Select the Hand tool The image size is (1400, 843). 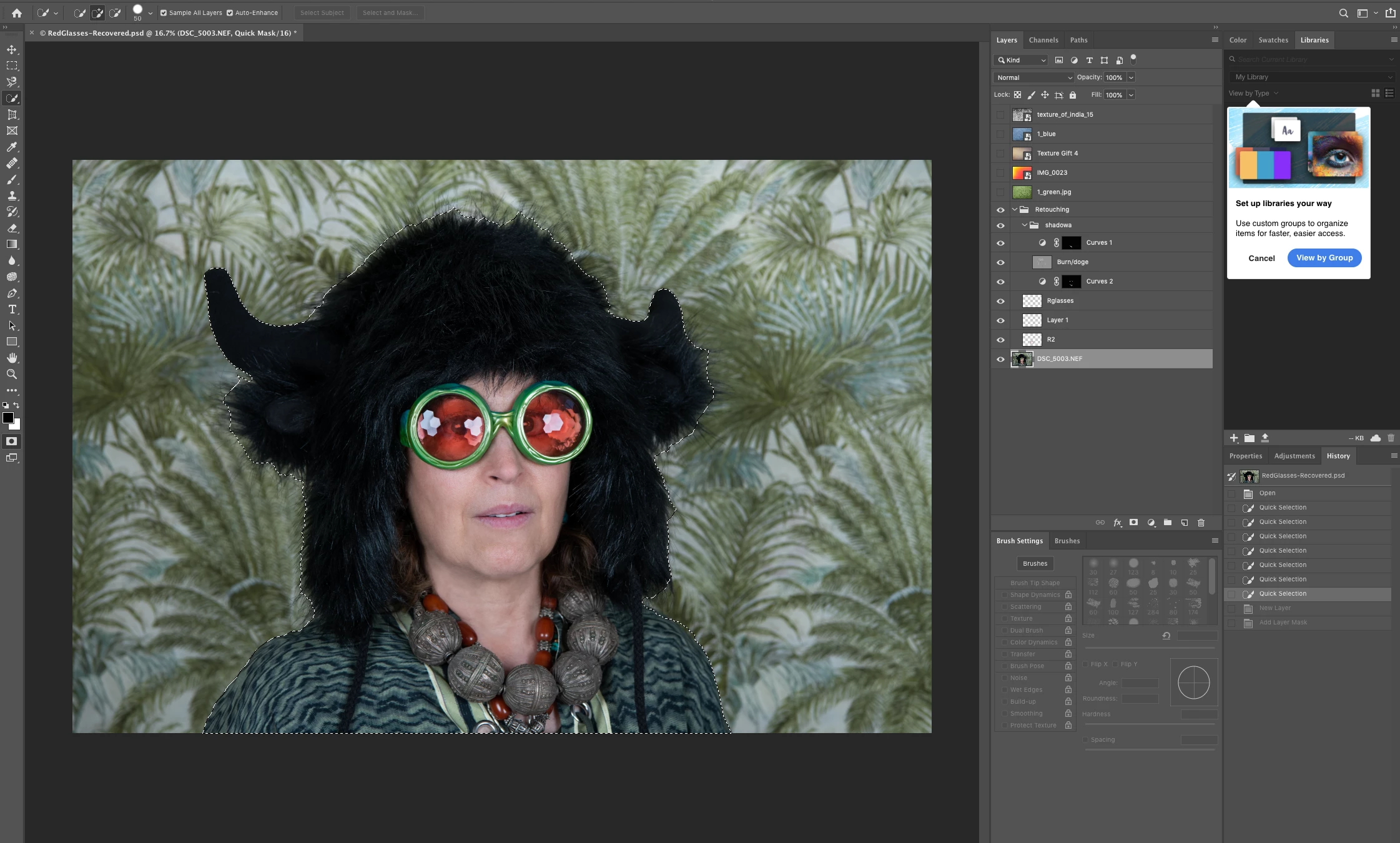pos(12,358)
